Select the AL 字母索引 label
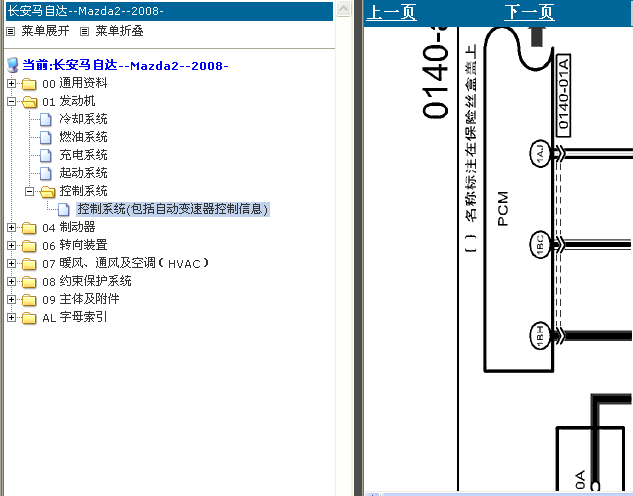The height and width of the screenshot is (496, 633). click(x=75, y=317)
